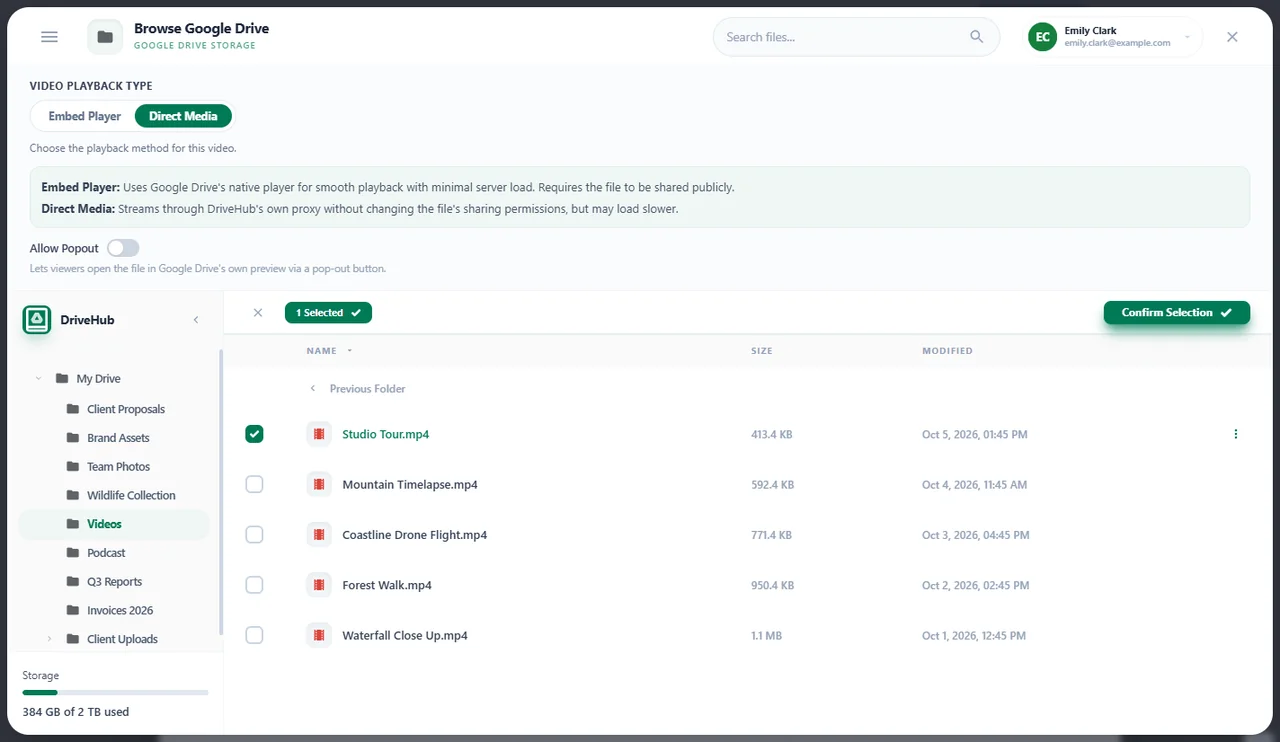Click Confirm Selection button

click(1177, 313)
